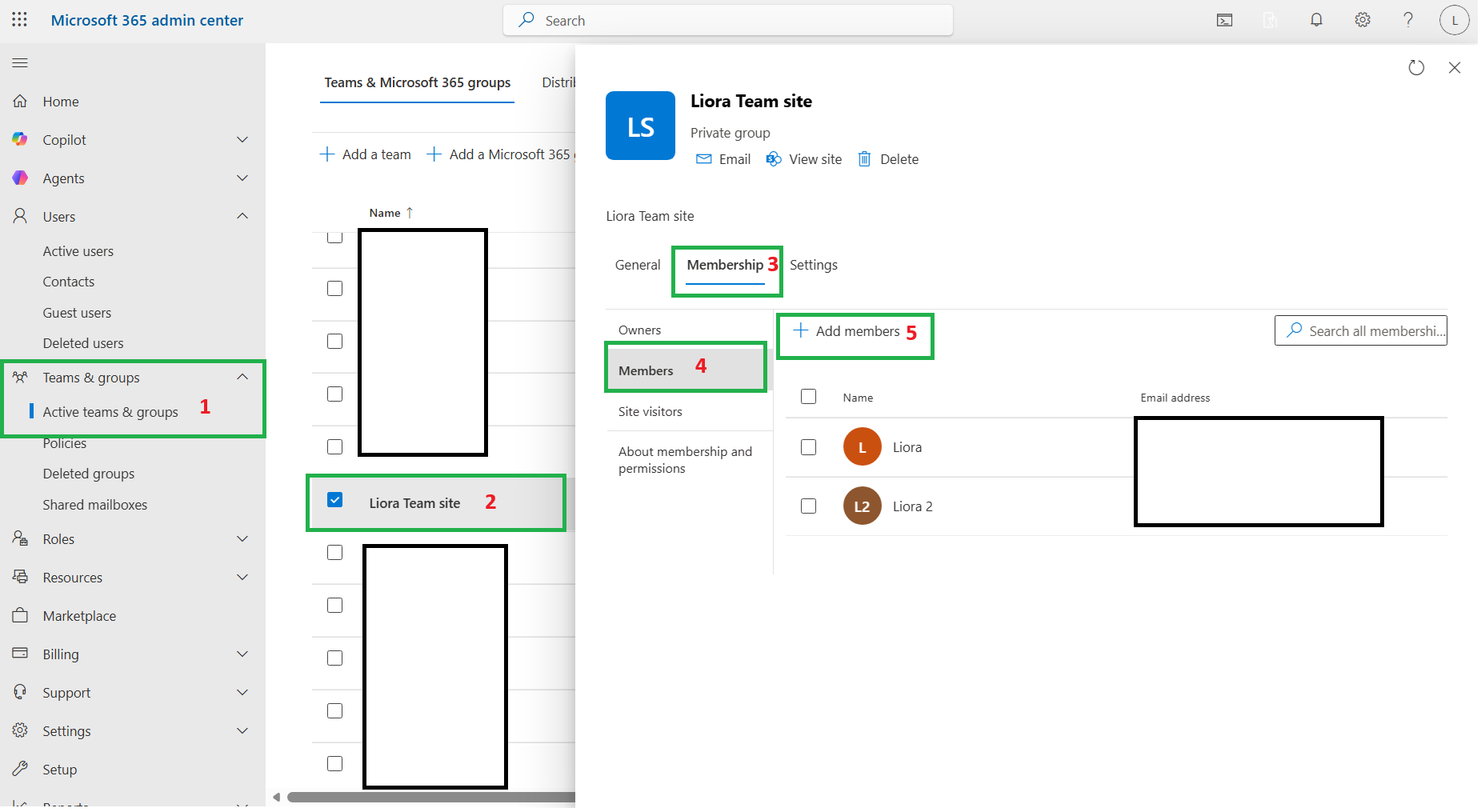Check the Liora member checkbox
Image resolution: width=1481 pixels, height=812 pixels.
[x=809, y=447]
